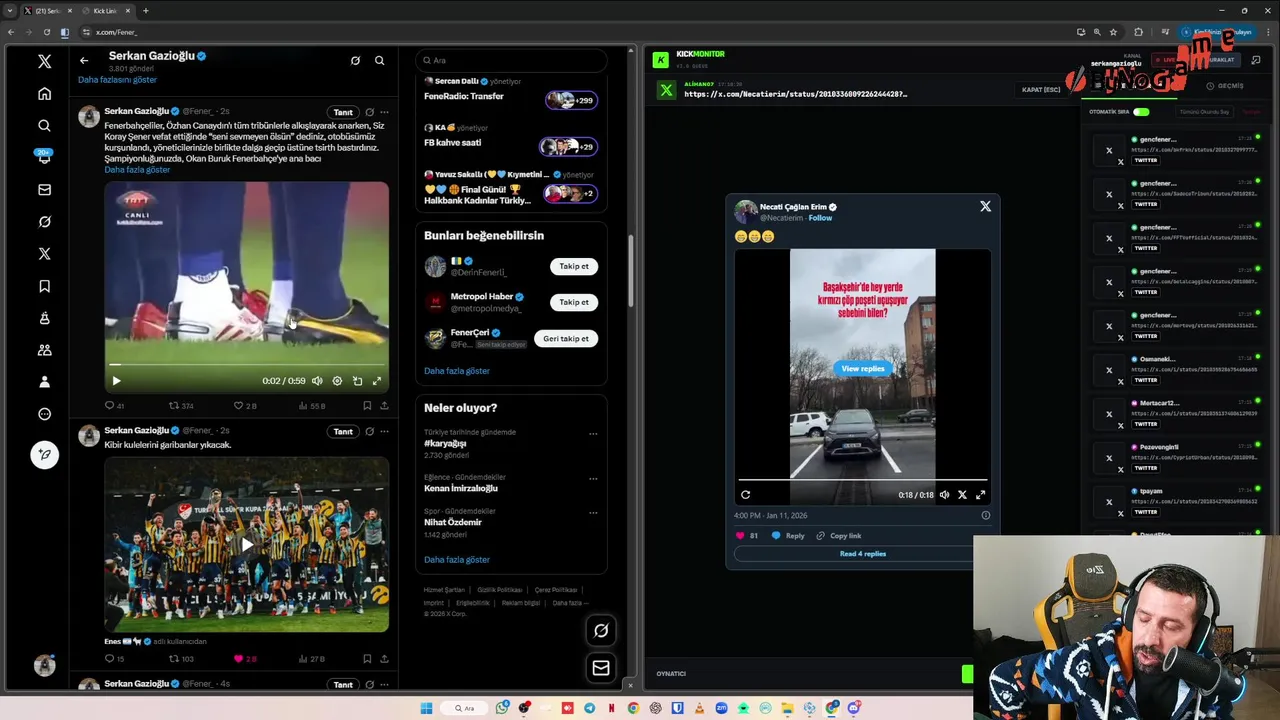The image size is (1280, 720).
Task: Open the X home feed from the sidebar
Action: (44, 94)
